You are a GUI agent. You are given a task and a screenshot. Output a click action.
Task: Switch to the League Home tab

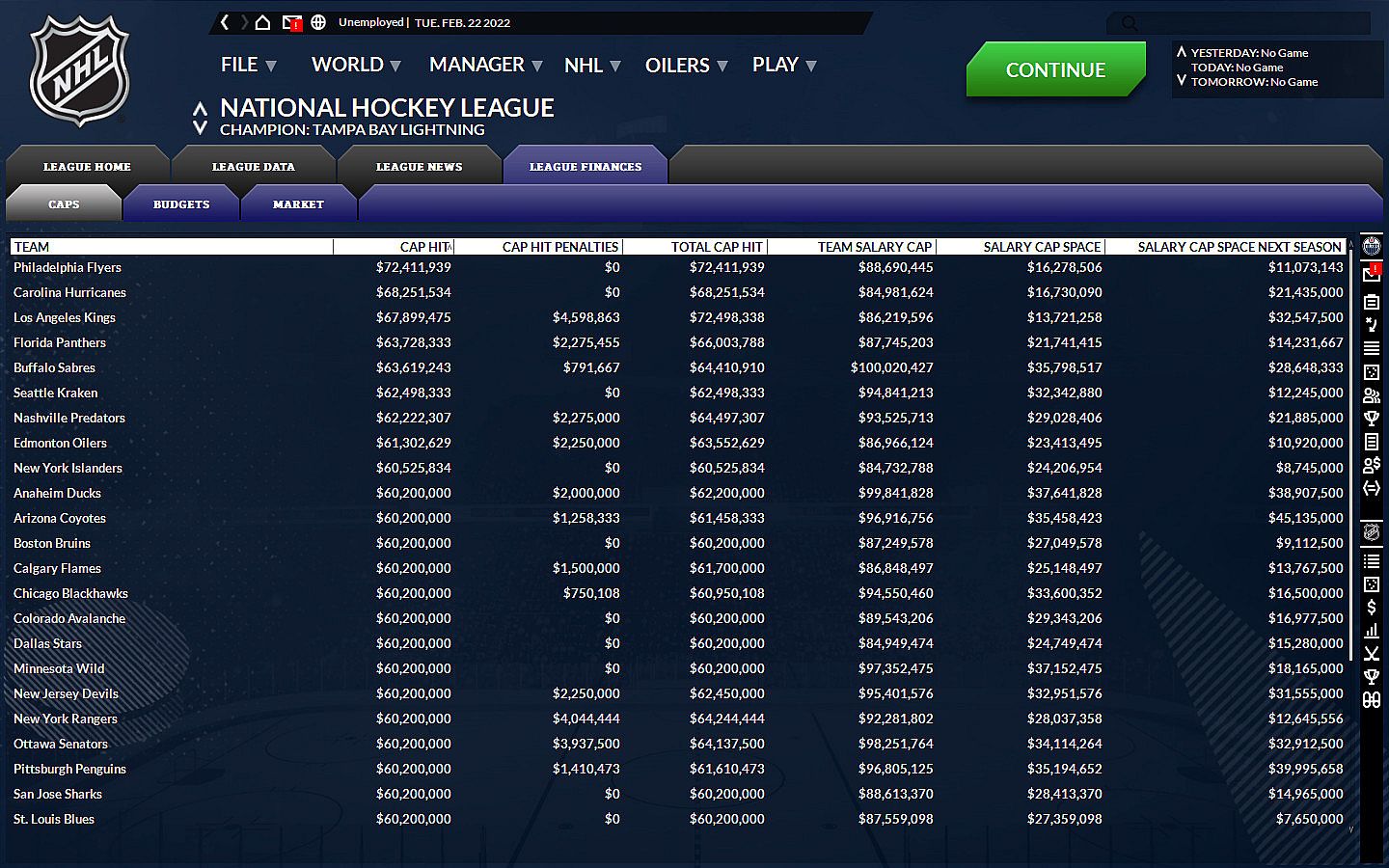tap(87, 166)
